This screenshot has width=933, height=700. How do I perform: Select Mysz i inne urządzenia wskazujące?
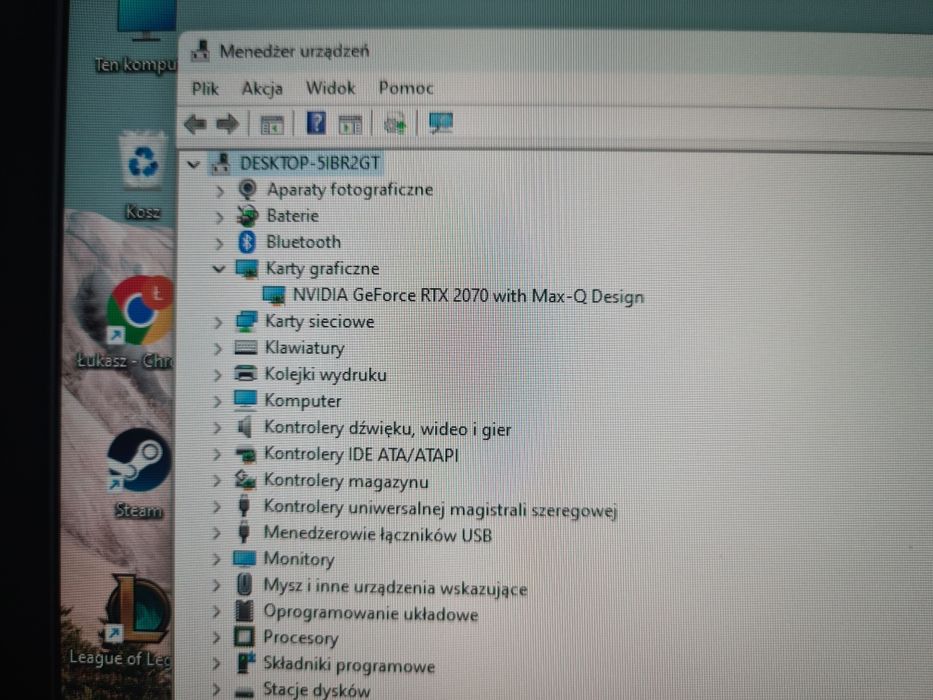(395, 588)
